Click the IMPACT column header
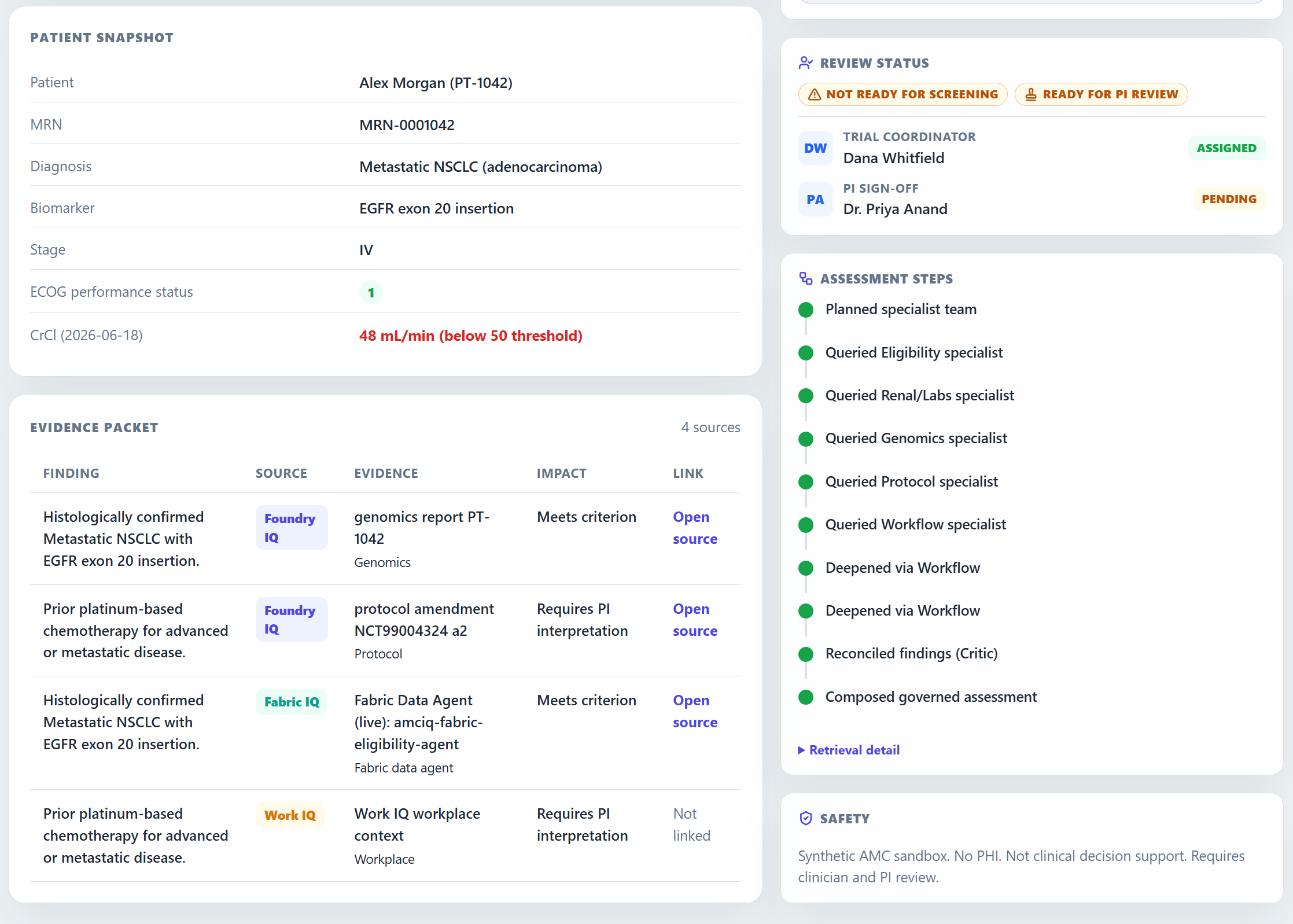This screenshot has width=1293, height=924. [561, 473]
